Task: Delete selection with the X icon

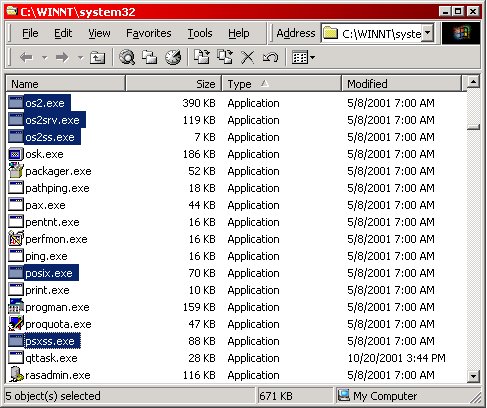Action: tap(248, 57)
